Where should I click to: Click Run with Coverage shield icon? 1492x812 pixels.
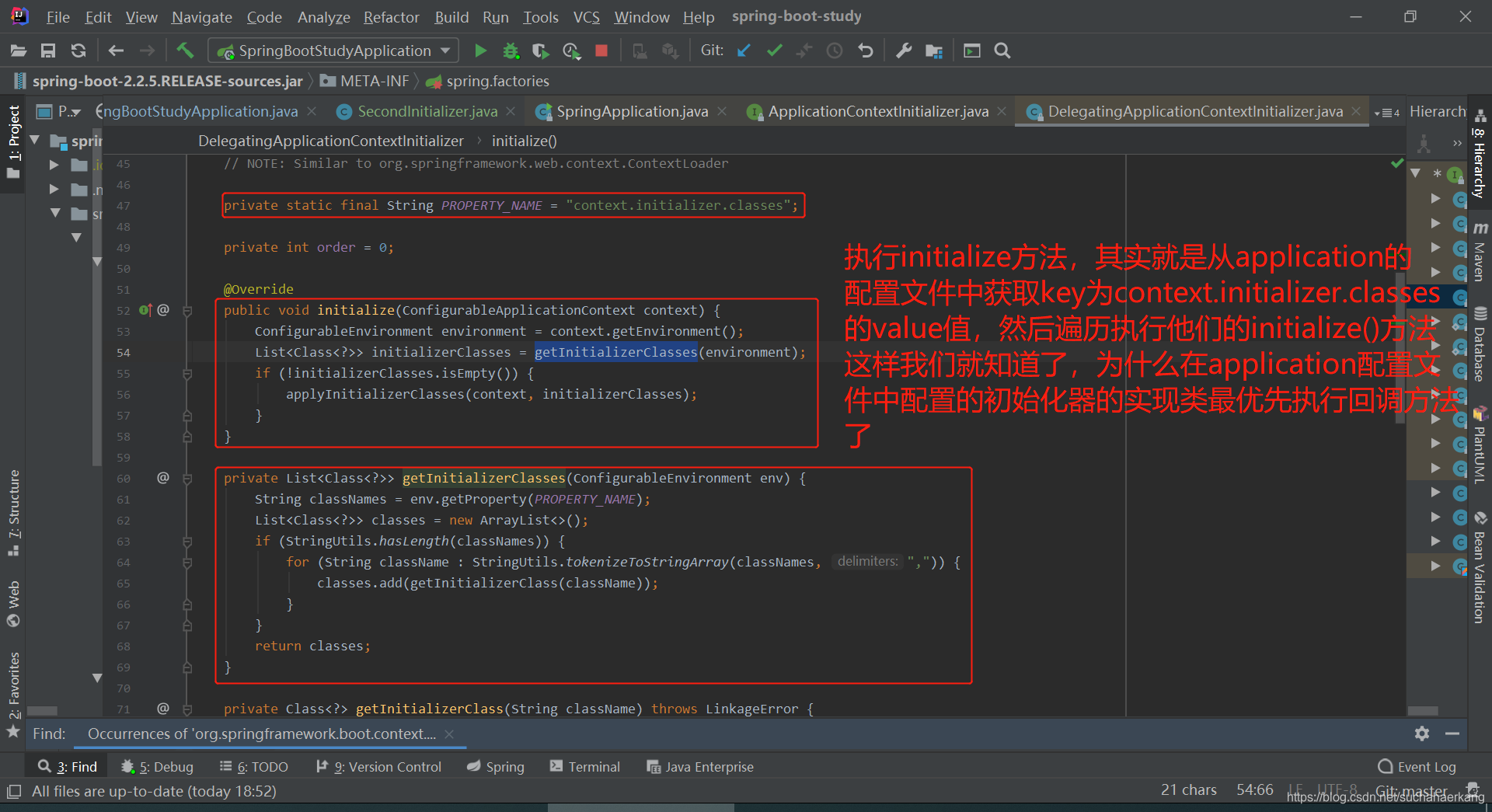[x=540, y=51]
